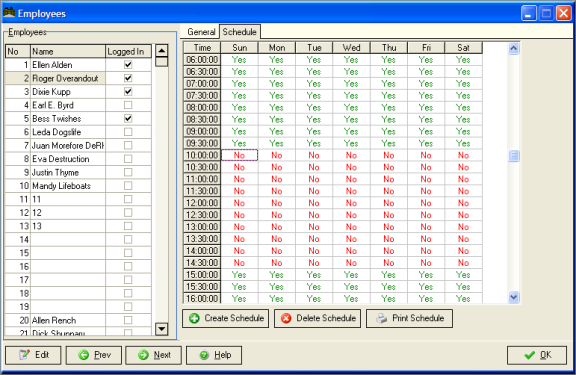The width and height of the screenshot is (576, 375).
Task: Click the Create Schedule button
Action: [x=226, y=318]
